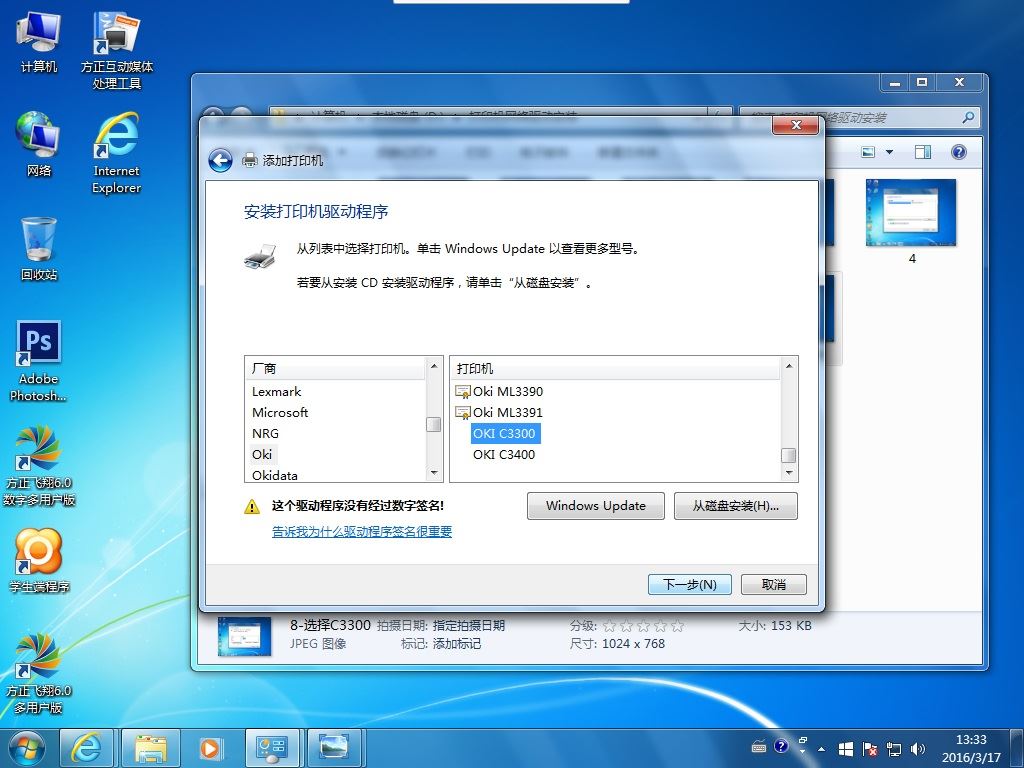
Task: Switch to the photo viewer taskbar item
Action: pos(334,748)
